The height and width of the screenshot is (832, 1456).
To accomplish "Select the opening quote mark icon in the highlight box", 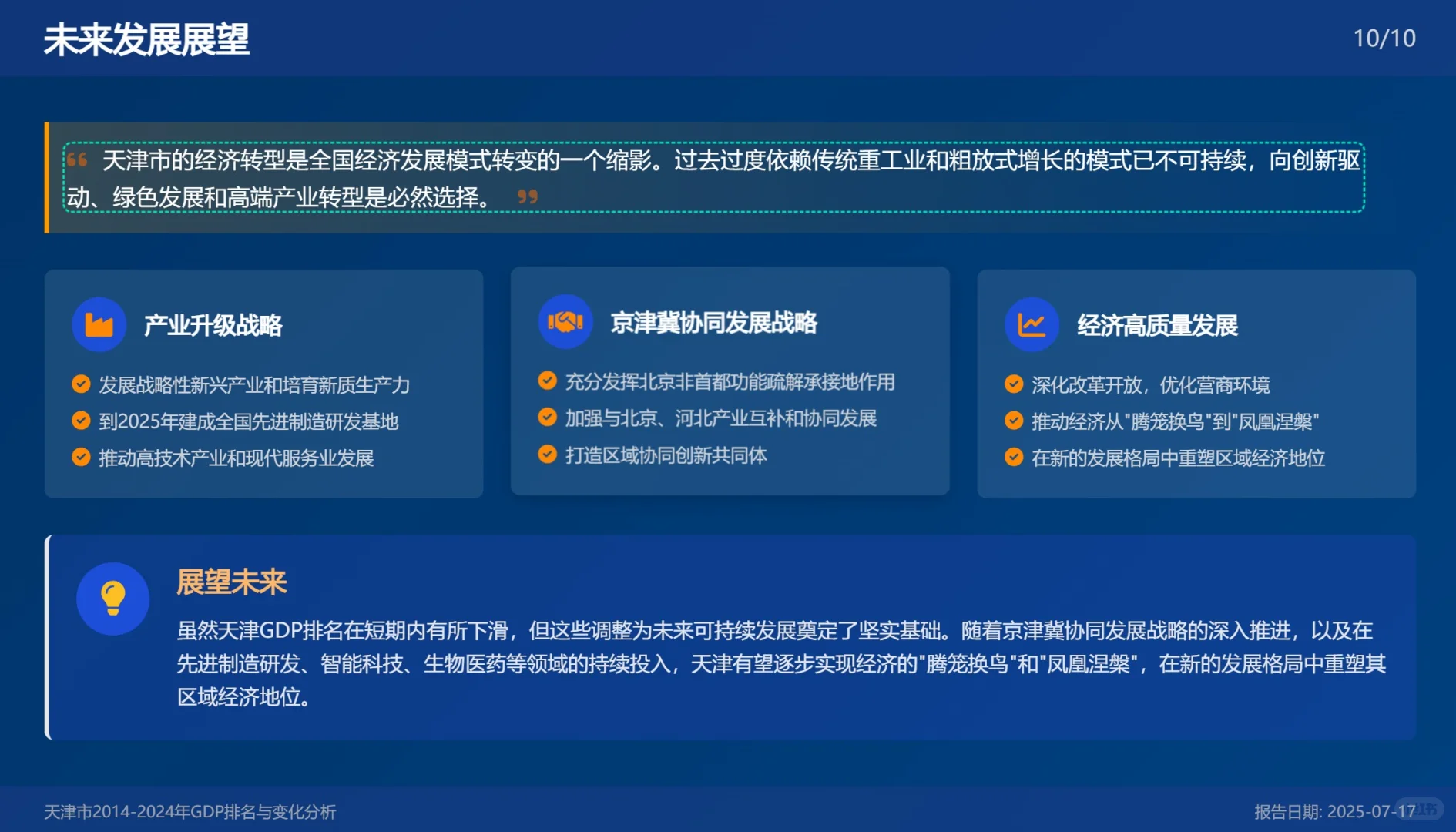I will pyautogui.click(x=76, y=159).
